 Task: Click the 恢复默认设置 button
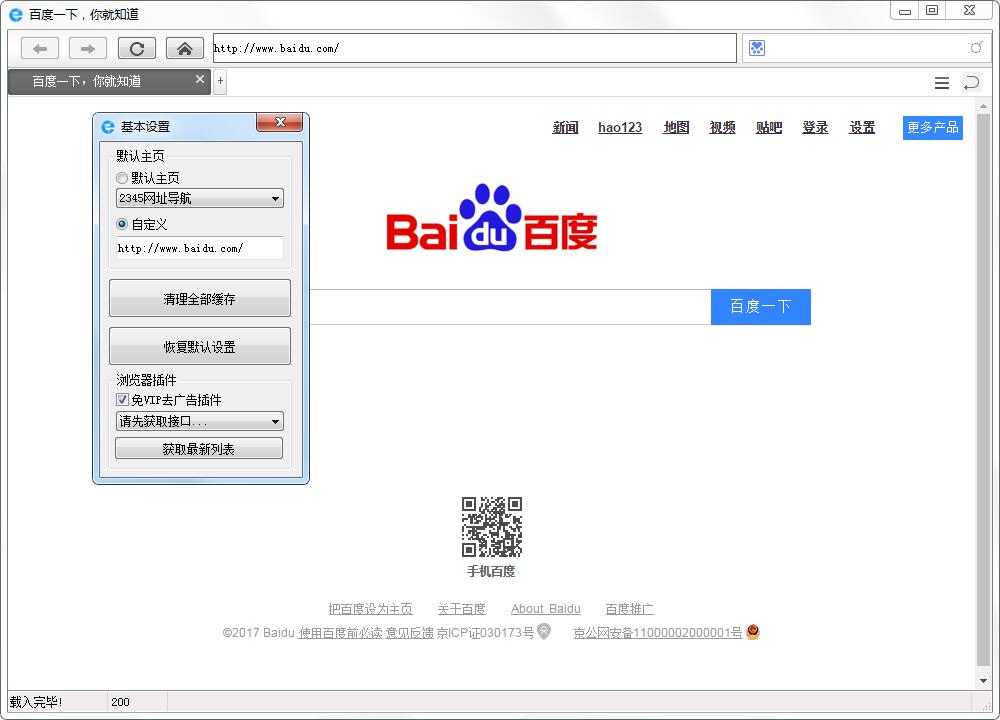click(x=200, y=346)
